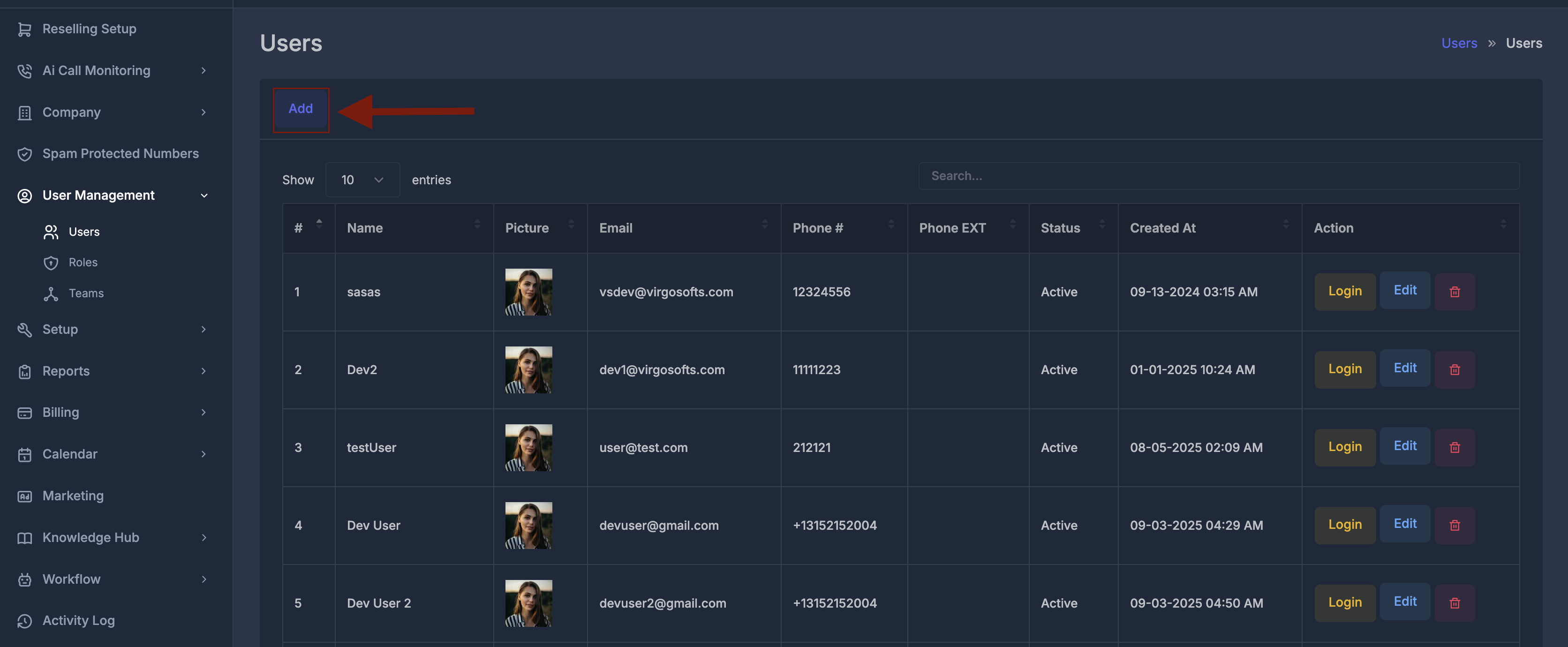
Task: Click Login for Dev User 2
Action: [1345, 602]
